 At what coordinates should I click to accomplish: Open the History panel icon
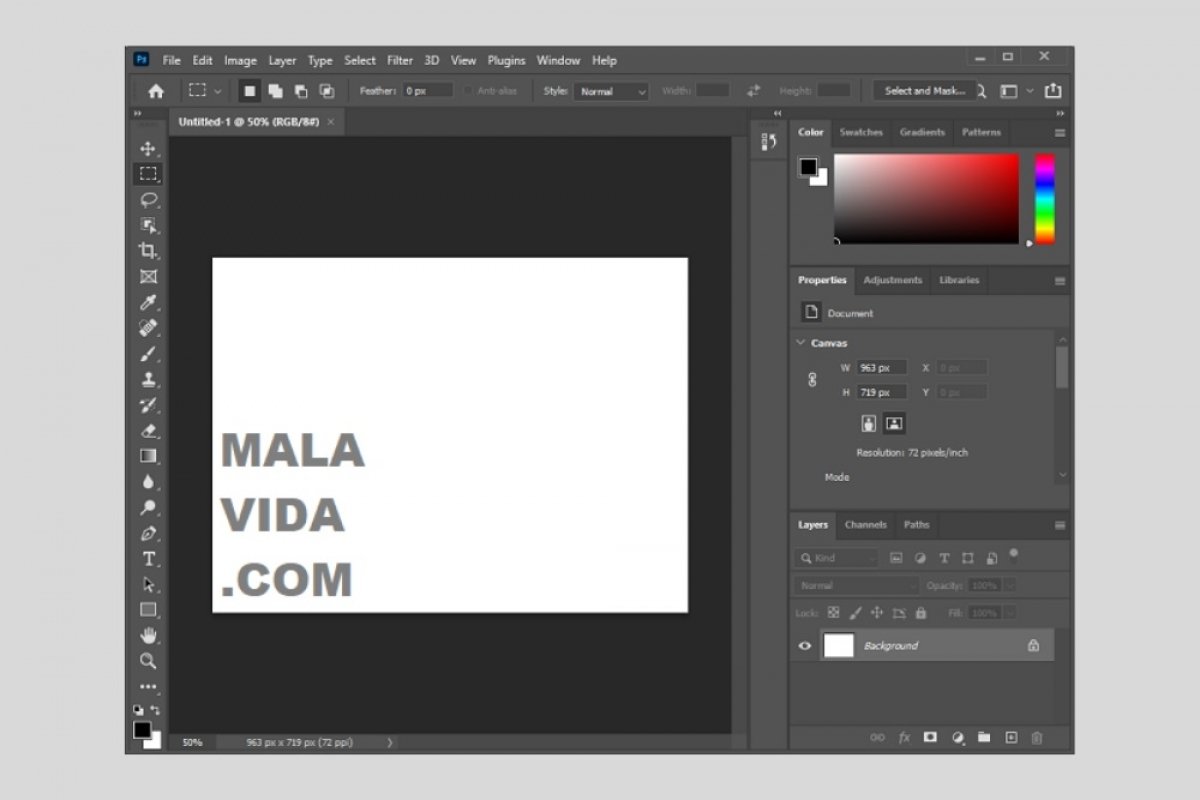pos(769,142)
